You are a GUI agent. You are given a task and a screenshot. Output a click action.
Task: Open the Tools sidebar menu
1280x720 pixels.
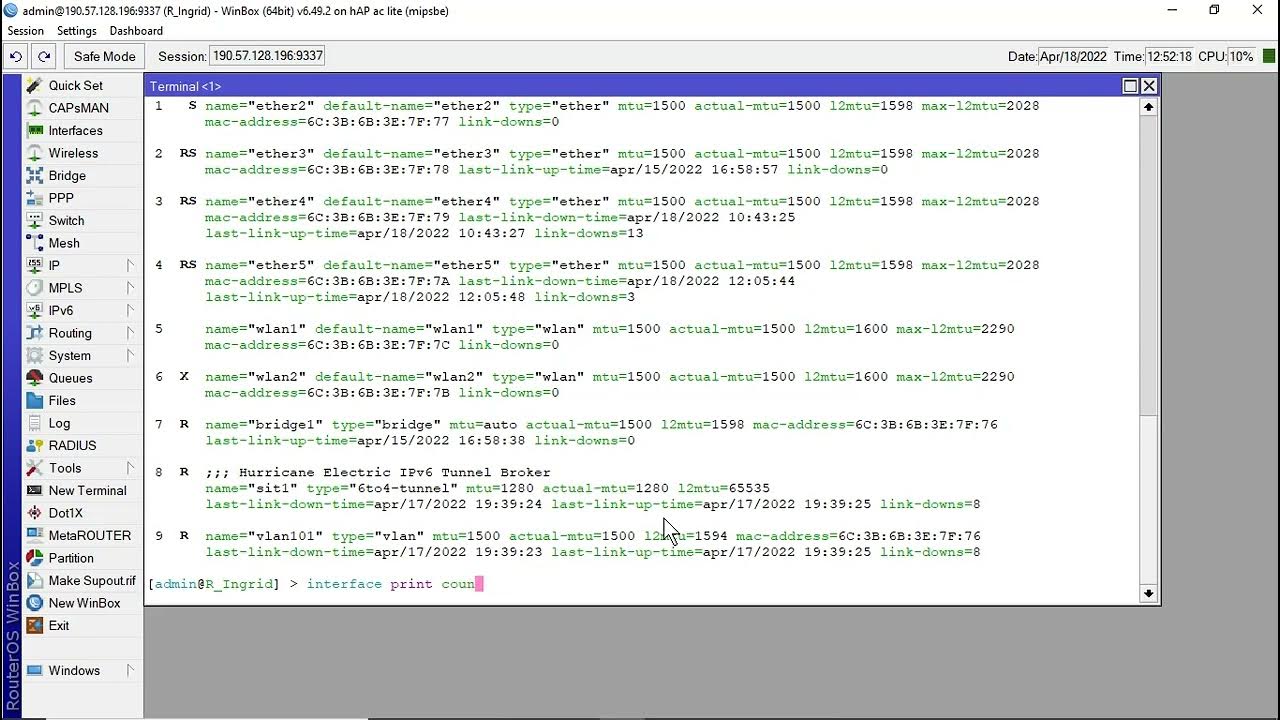click(x=65, y=468)
